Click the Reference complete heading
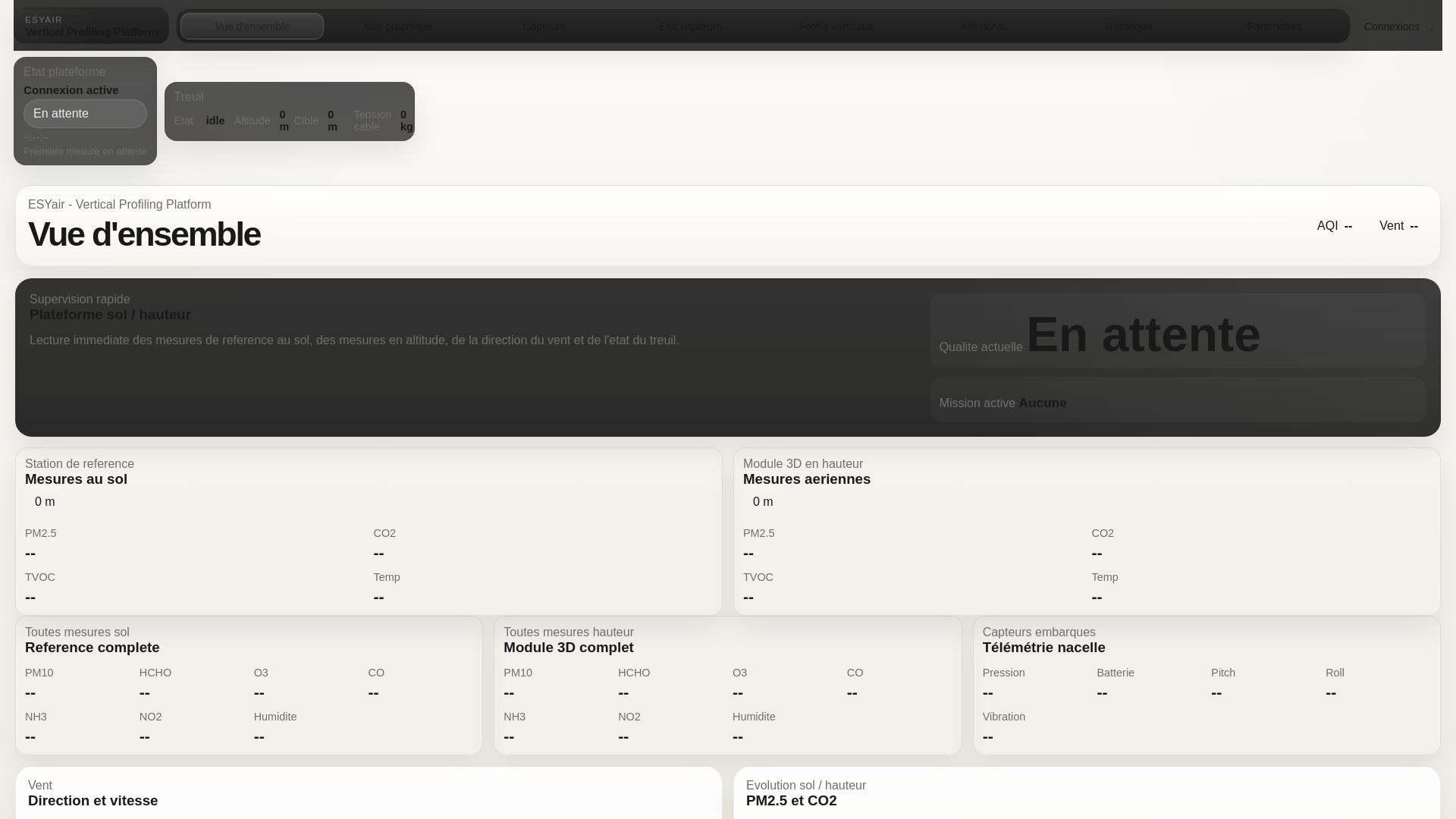1456x819 pixels. click(x=93, y=648)
